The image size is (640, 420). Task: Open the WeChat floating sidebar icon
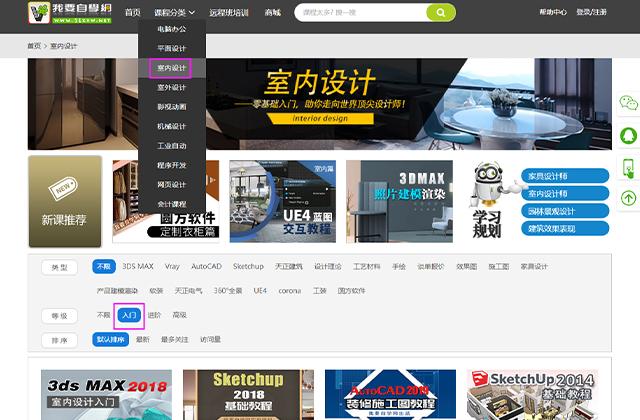[x=628, y=103]
